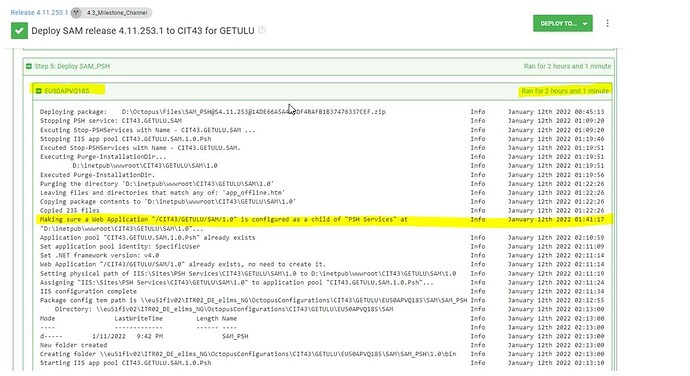Collapse Step 5: Deploy SAM_PSH

pos(29,66)
